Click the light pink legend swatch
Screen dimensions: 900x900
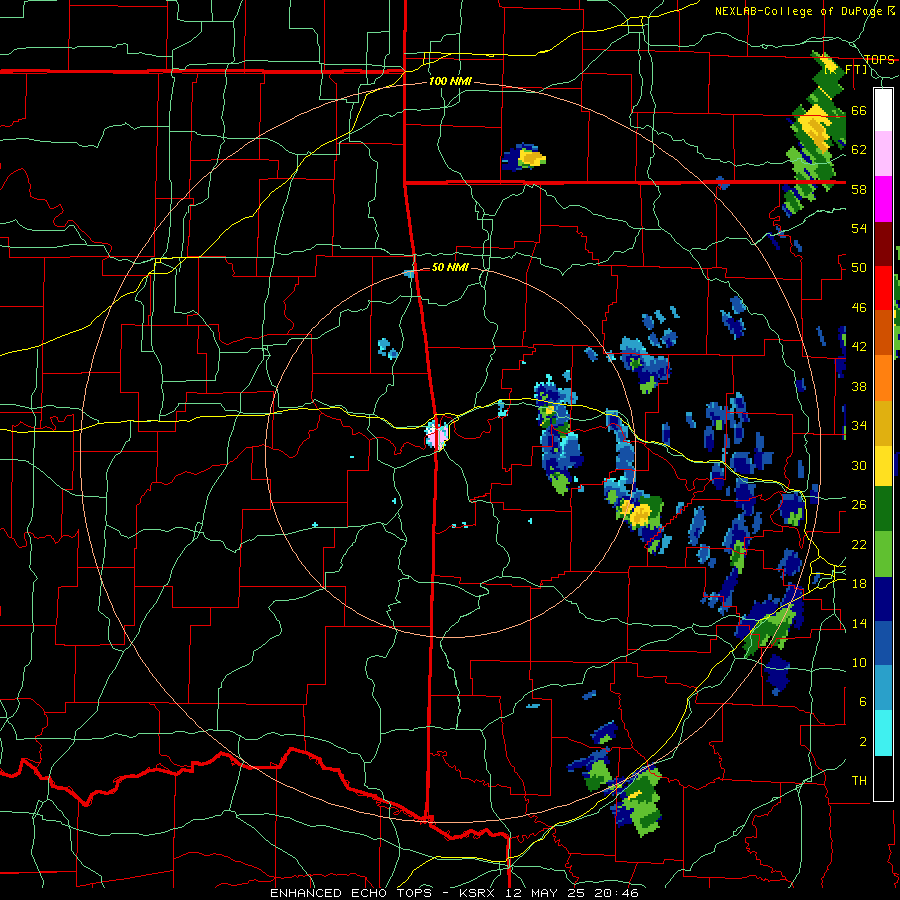[x=883, y=154]
